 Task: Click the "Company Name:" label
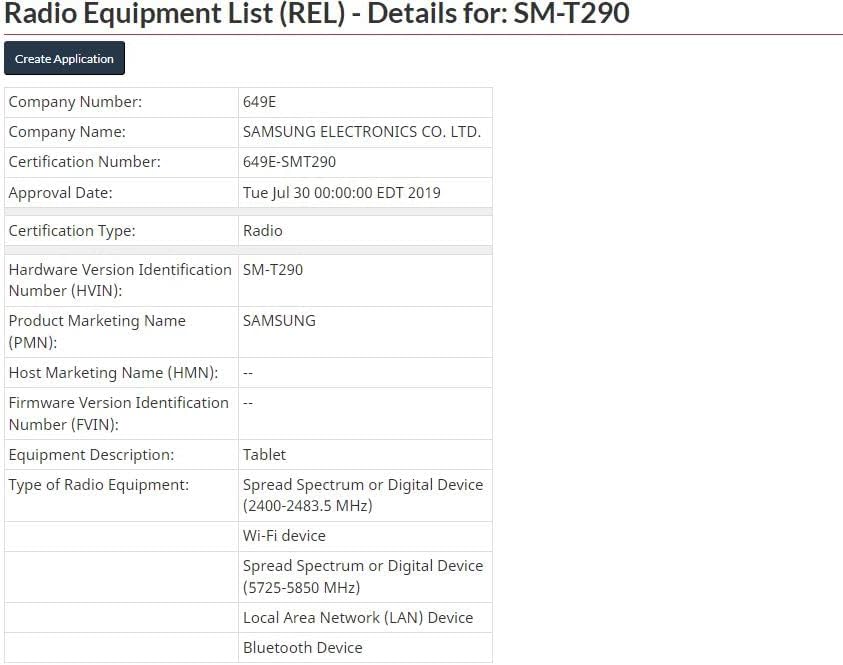point(67,132)
